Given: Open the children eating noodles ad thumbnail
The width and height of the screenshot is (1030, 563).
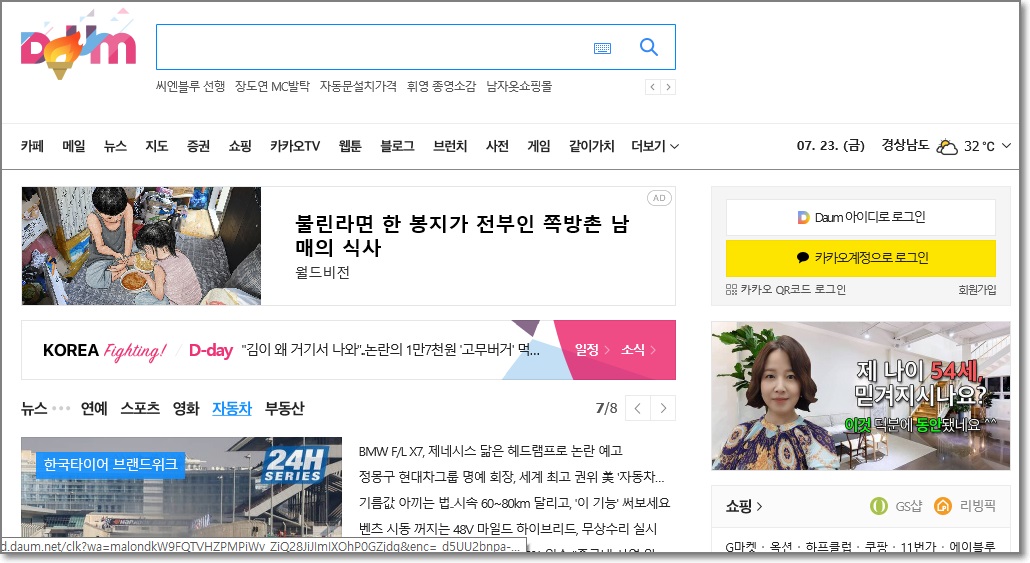Looking at the screenshot, I should [141, 246].
